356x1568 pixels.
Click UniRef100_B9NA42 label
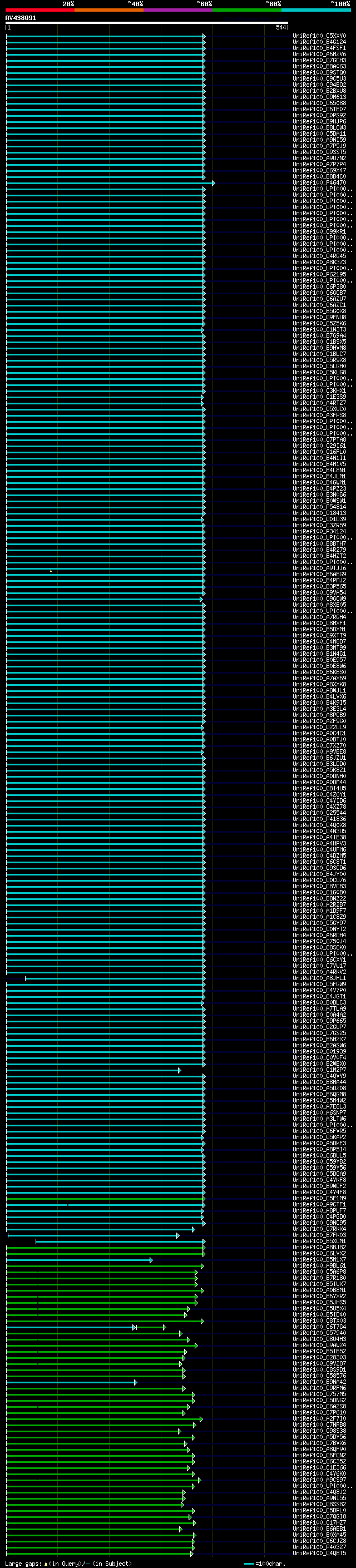point(319,1382)
